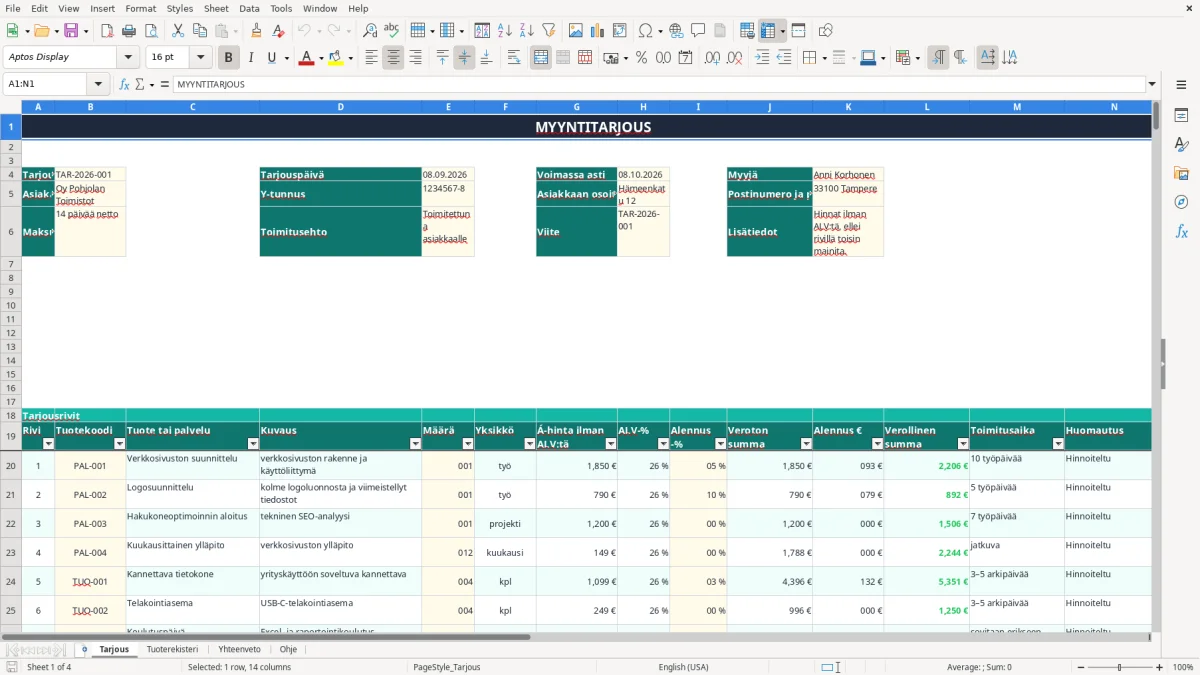The height and width of the screenshot is (675, 1200).
Task: Toggle Underline formatting
Action: click(271, 58)
